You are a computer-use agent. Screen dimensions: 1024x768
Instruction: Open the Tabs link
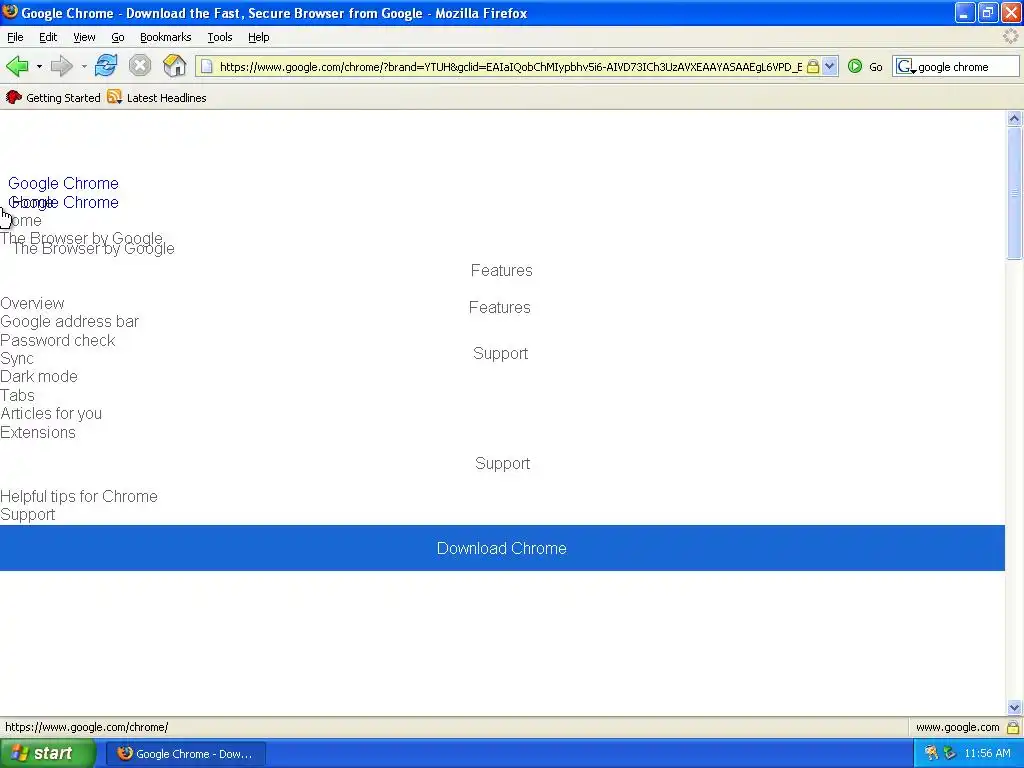(17, 395)
